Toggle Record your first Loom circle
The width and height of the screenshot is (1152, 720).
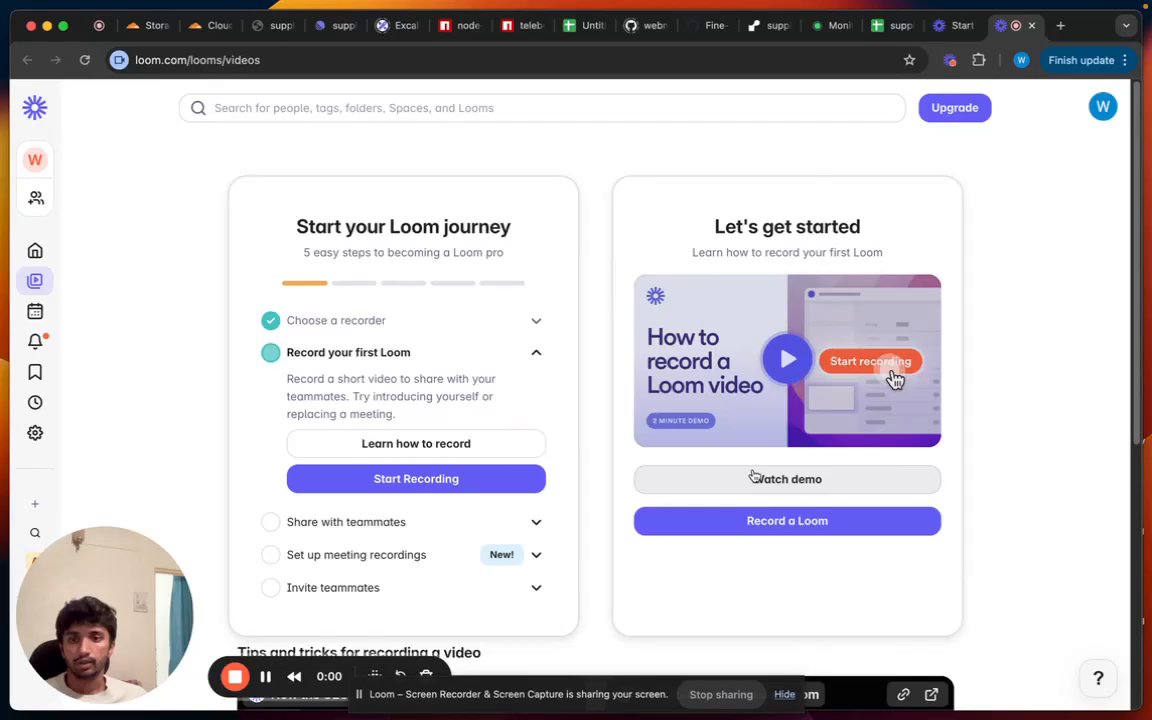[270, 353]
